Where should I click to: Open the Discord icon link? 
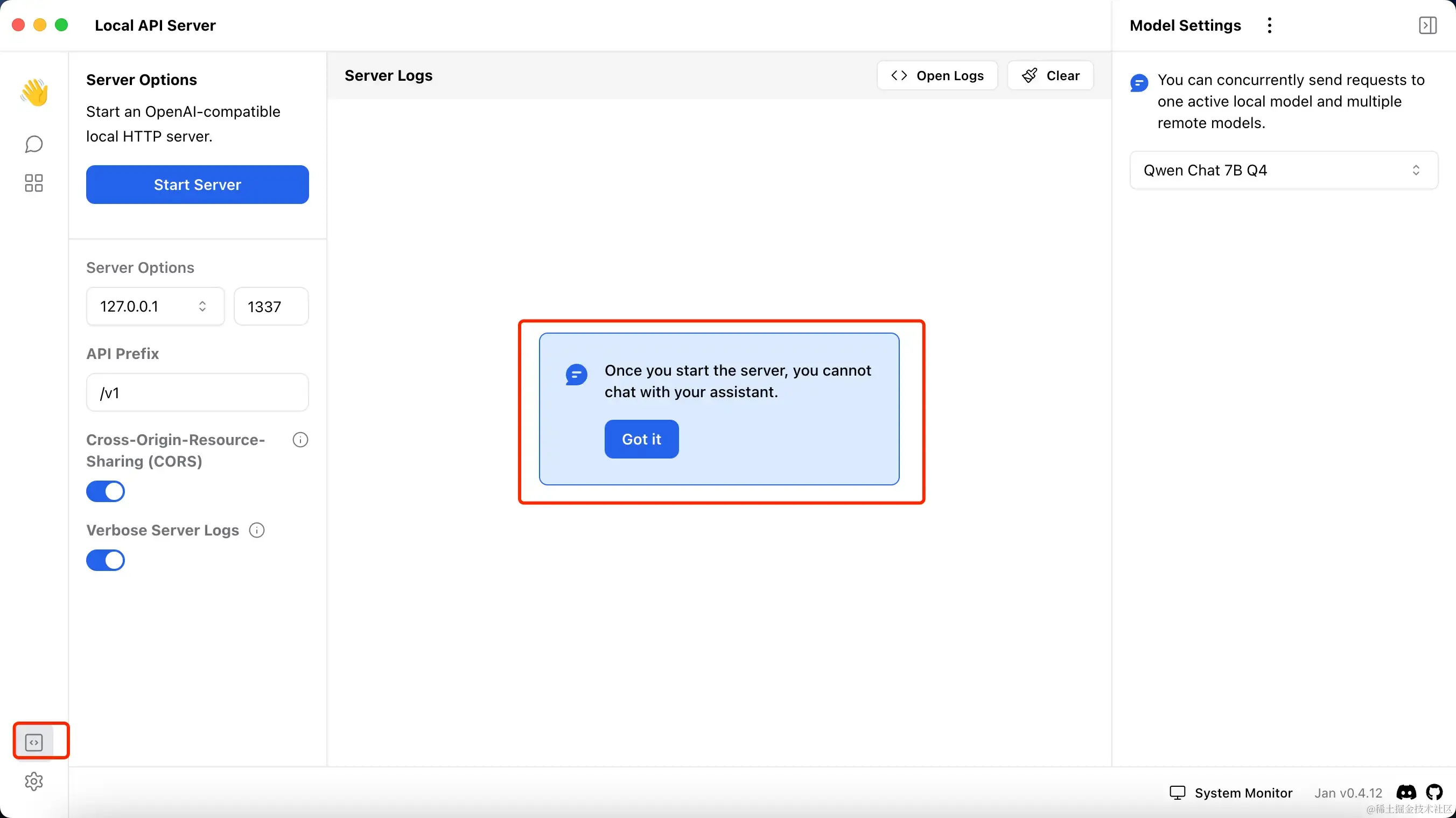coord(1406,792)
